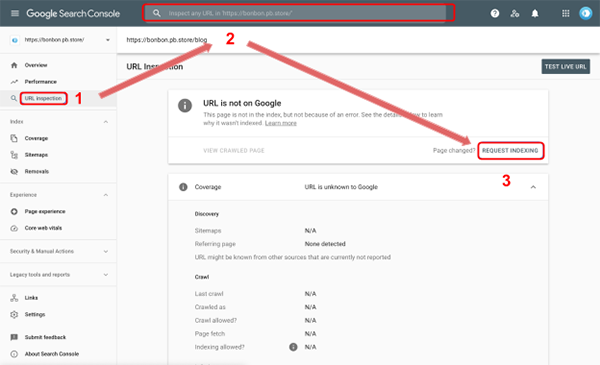Click the Removals crossed-eye icon
Screen dimensions: 600x365
14,171
